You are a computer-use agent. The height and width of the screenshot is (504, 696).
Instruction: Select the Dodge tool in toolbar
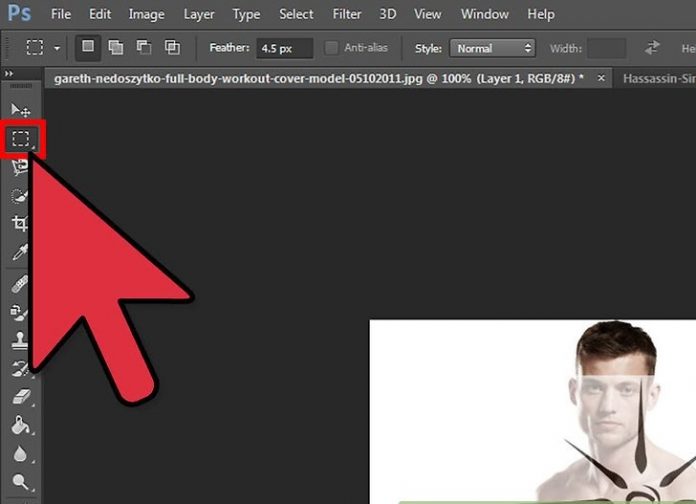tap(20, 483)
